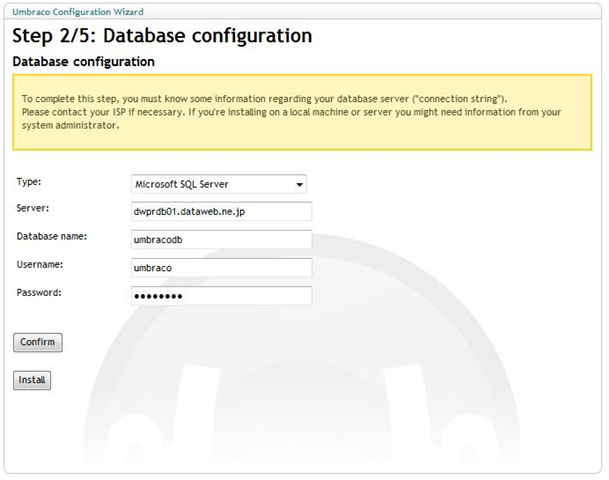Screen dimensions: 609x480
Task: Click the Step 2/5 heading
Action: (x=162, y=36)
